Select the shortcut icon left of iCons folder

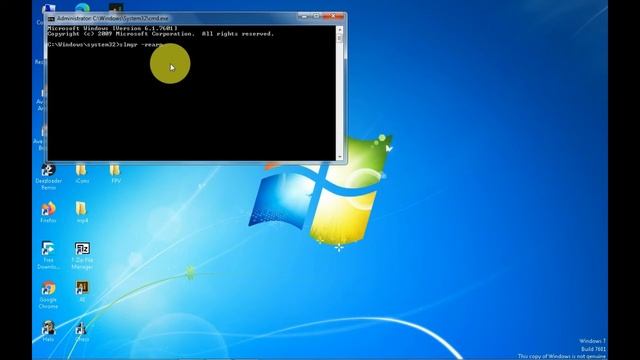(48, 177)
